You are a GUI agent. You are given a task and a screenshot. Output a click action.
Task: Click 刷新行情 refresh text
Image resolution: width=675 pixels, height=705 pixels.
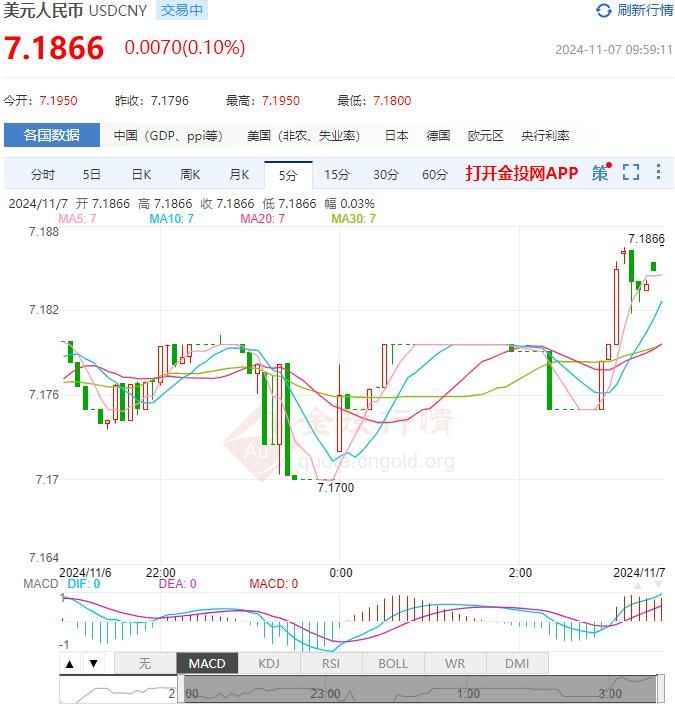(x=645, y=10)
